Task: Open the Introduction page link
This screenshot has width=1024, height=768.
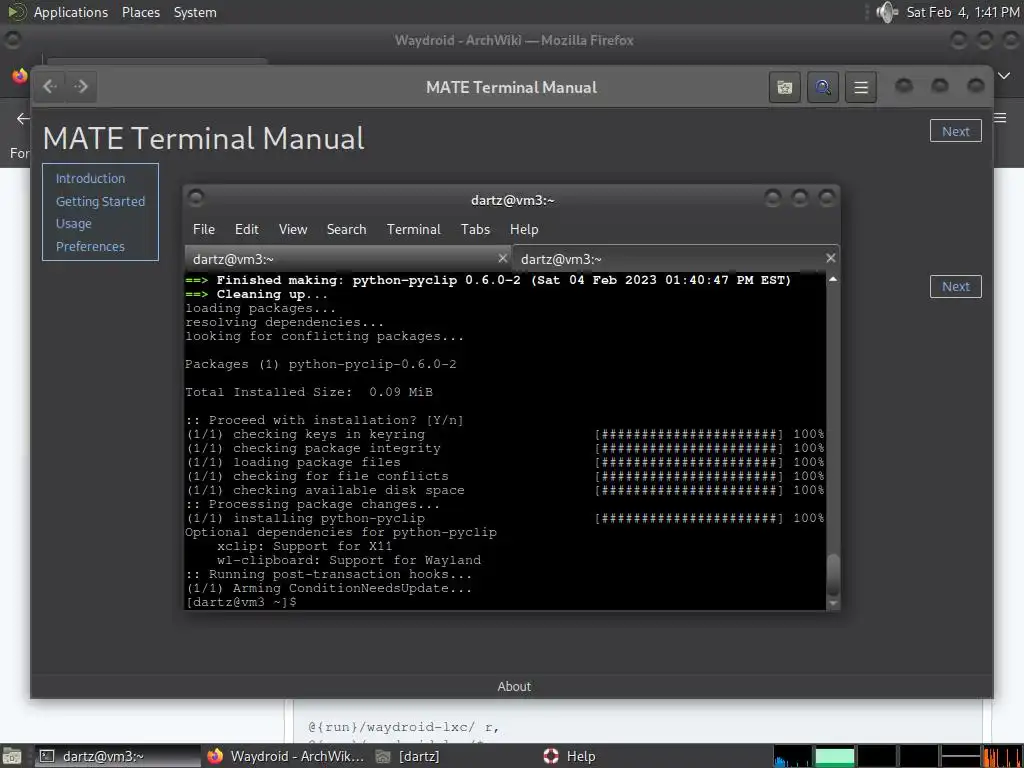Action: (x=90, y=178)
